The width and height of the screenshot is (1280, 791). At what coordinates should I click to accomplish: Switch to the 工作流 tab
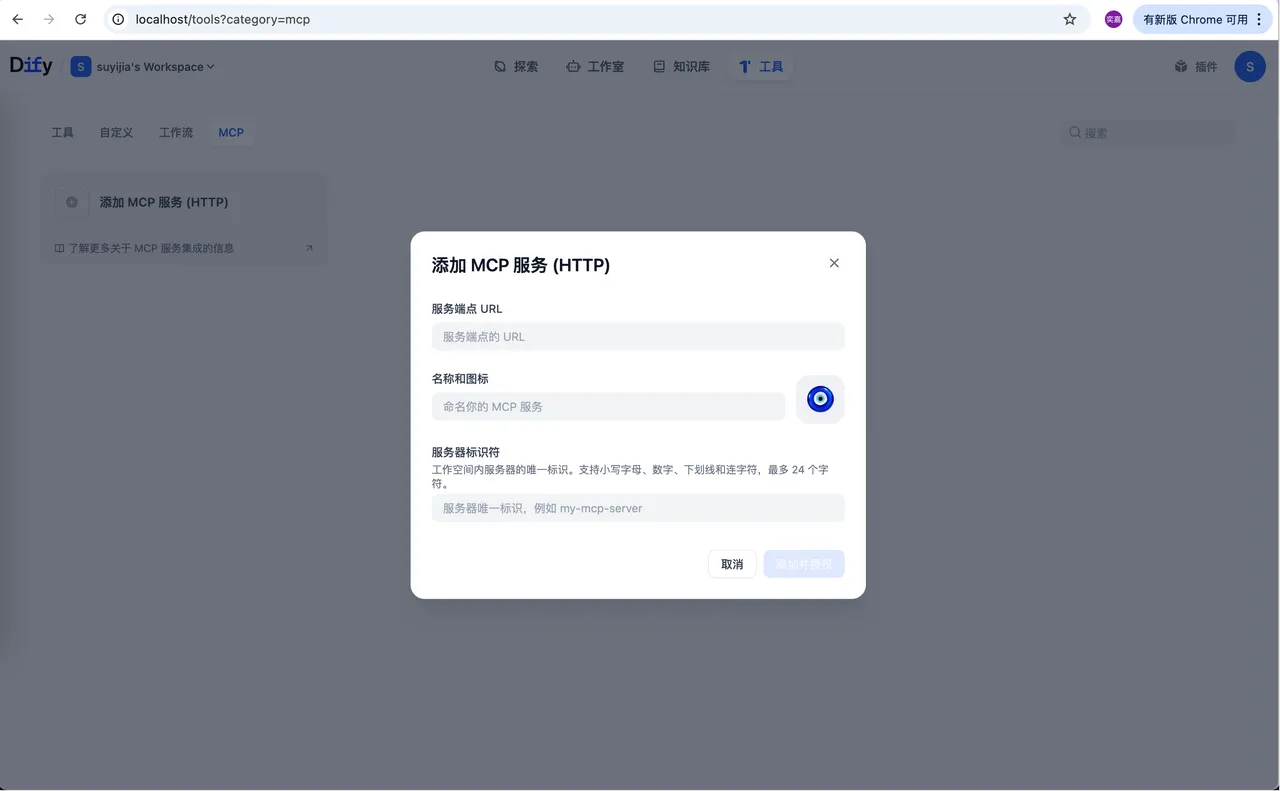click(175, 132)
